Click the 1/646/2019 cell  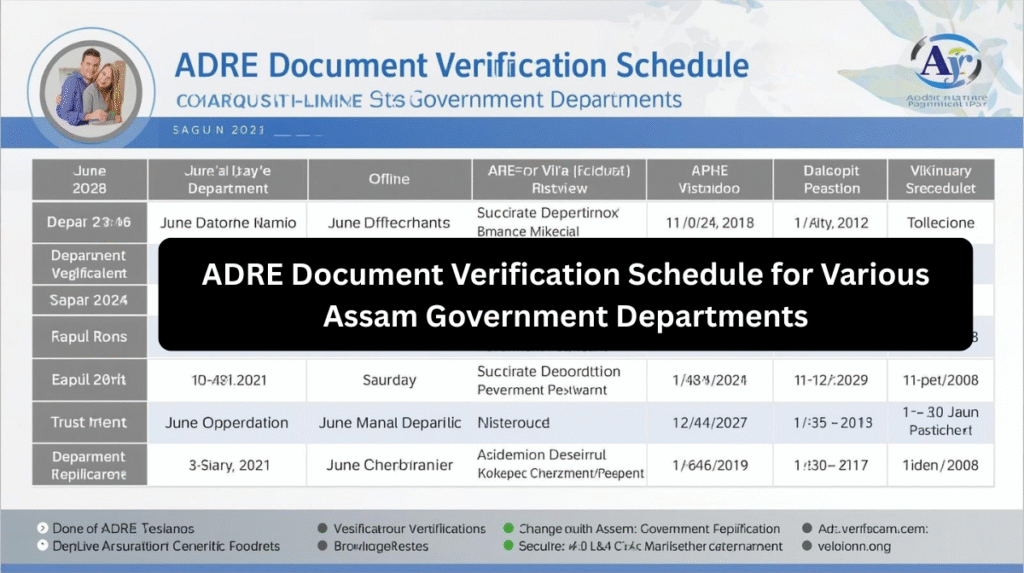tap(710, 465)
